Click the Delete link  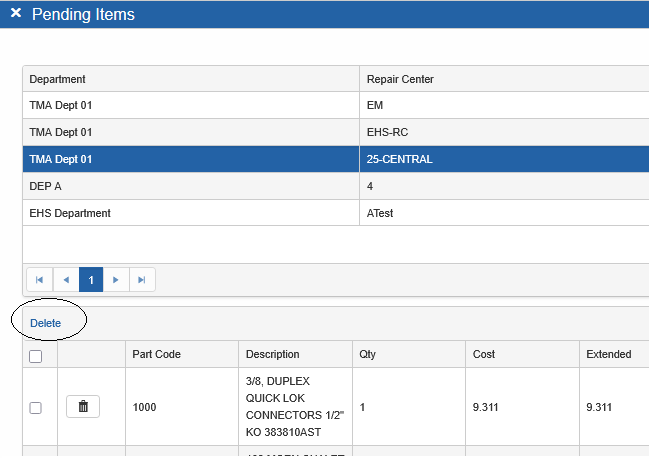[45, 323]
